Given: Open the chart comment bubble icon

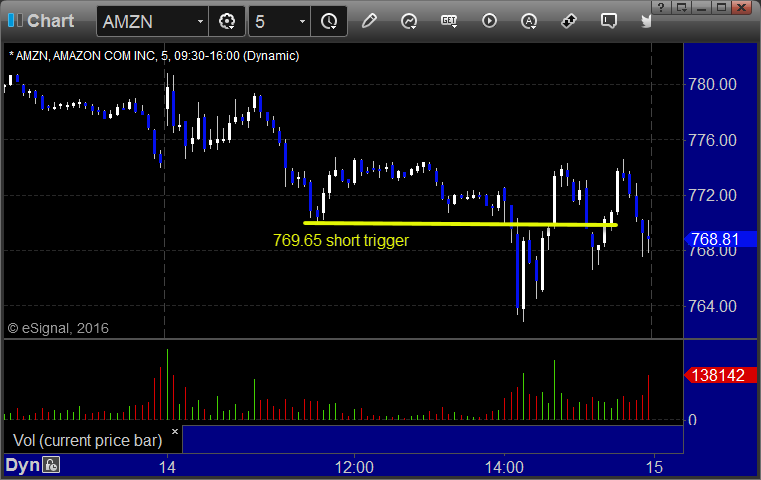Looking at the screenshot, I should tap(609, 21).
